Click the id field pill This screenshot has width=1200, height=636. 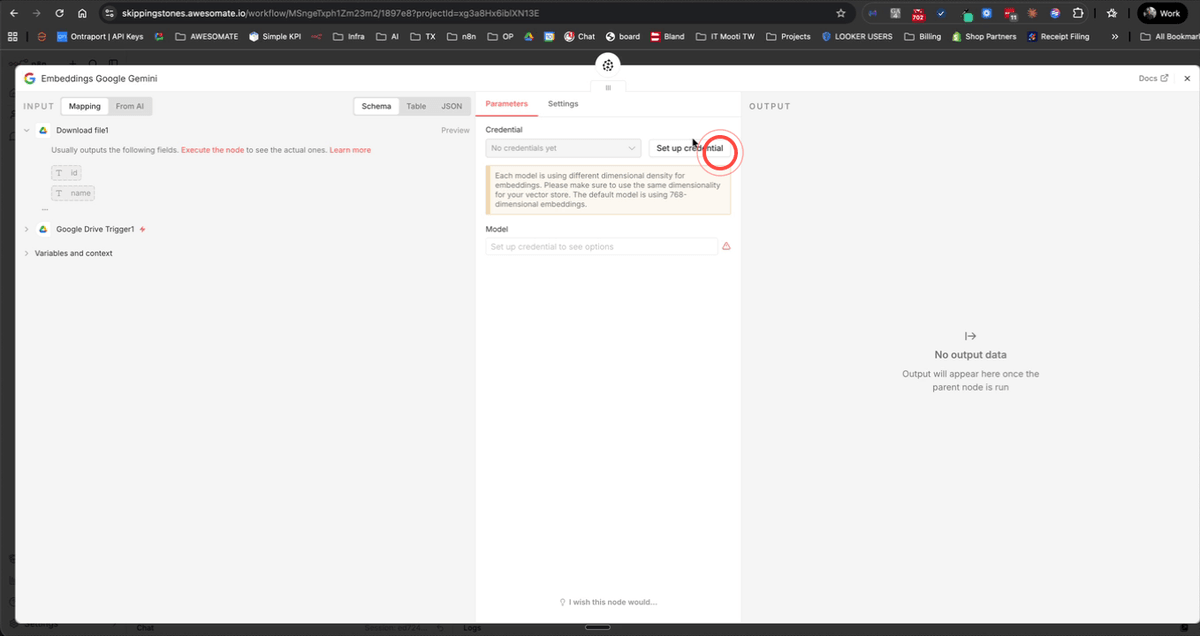(67, 173)
